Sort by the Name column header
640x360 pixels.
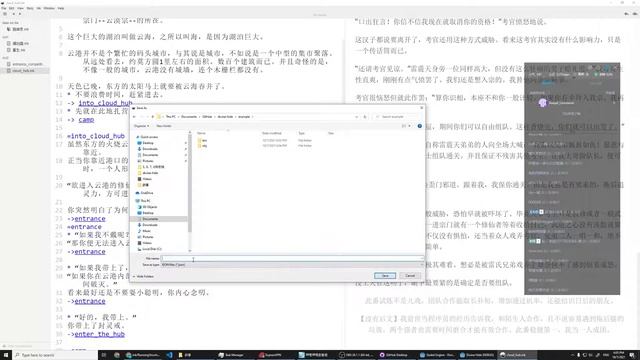click(202, 133)
